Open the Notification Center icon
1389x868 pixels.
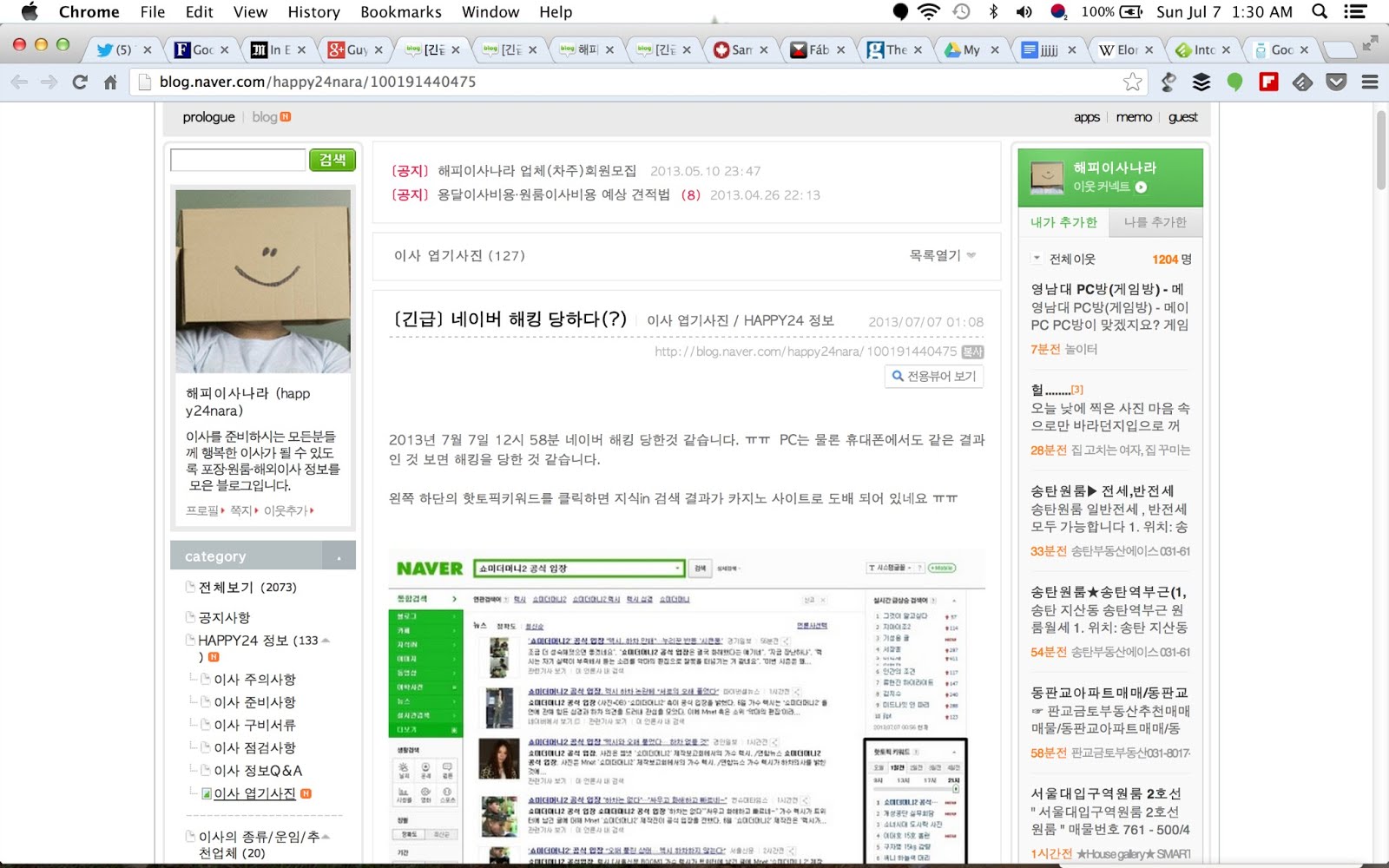pyautogui.click(x=1355, y=11)
